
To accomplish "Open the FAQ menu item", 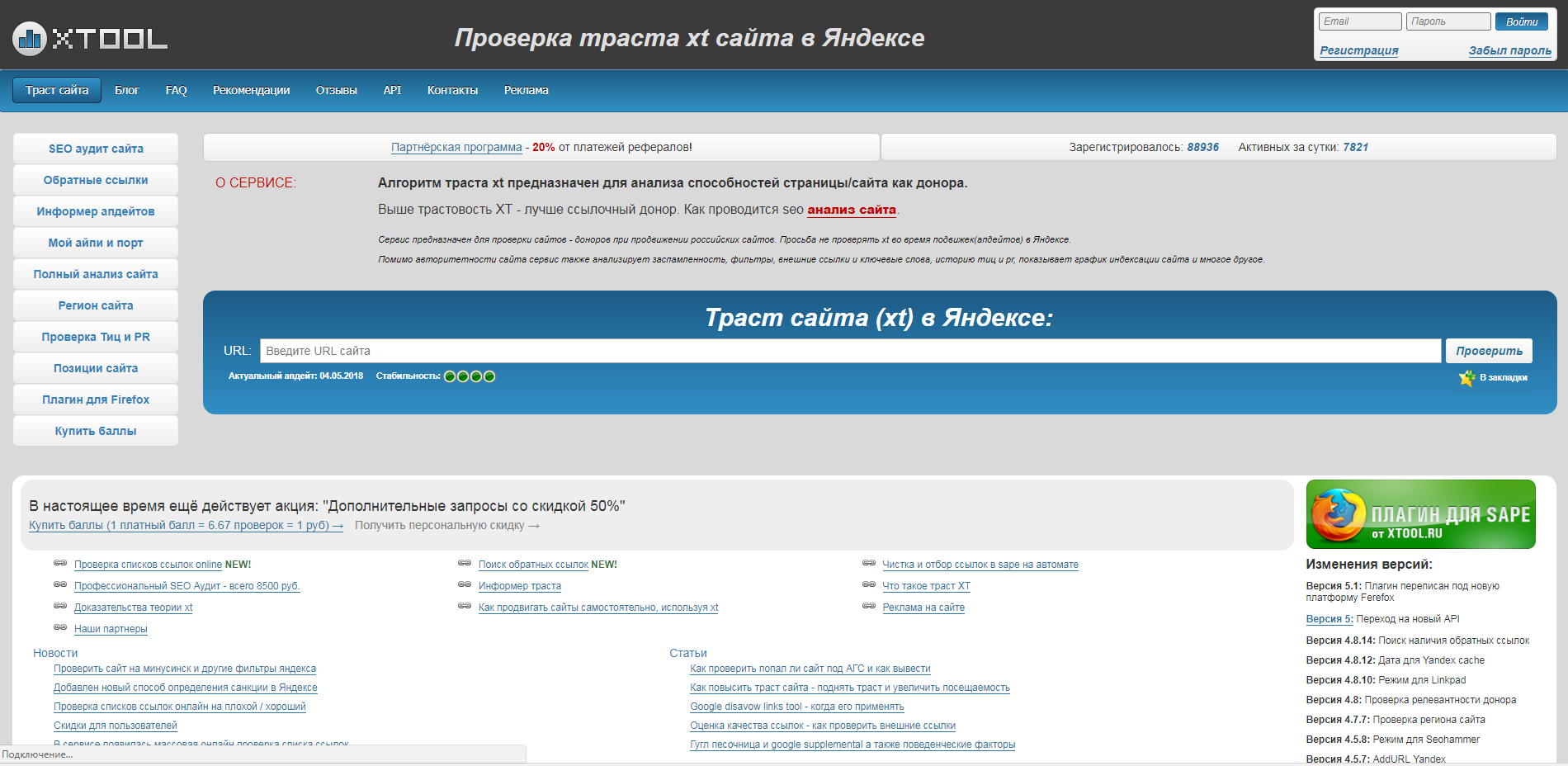I will pos(176,90).
